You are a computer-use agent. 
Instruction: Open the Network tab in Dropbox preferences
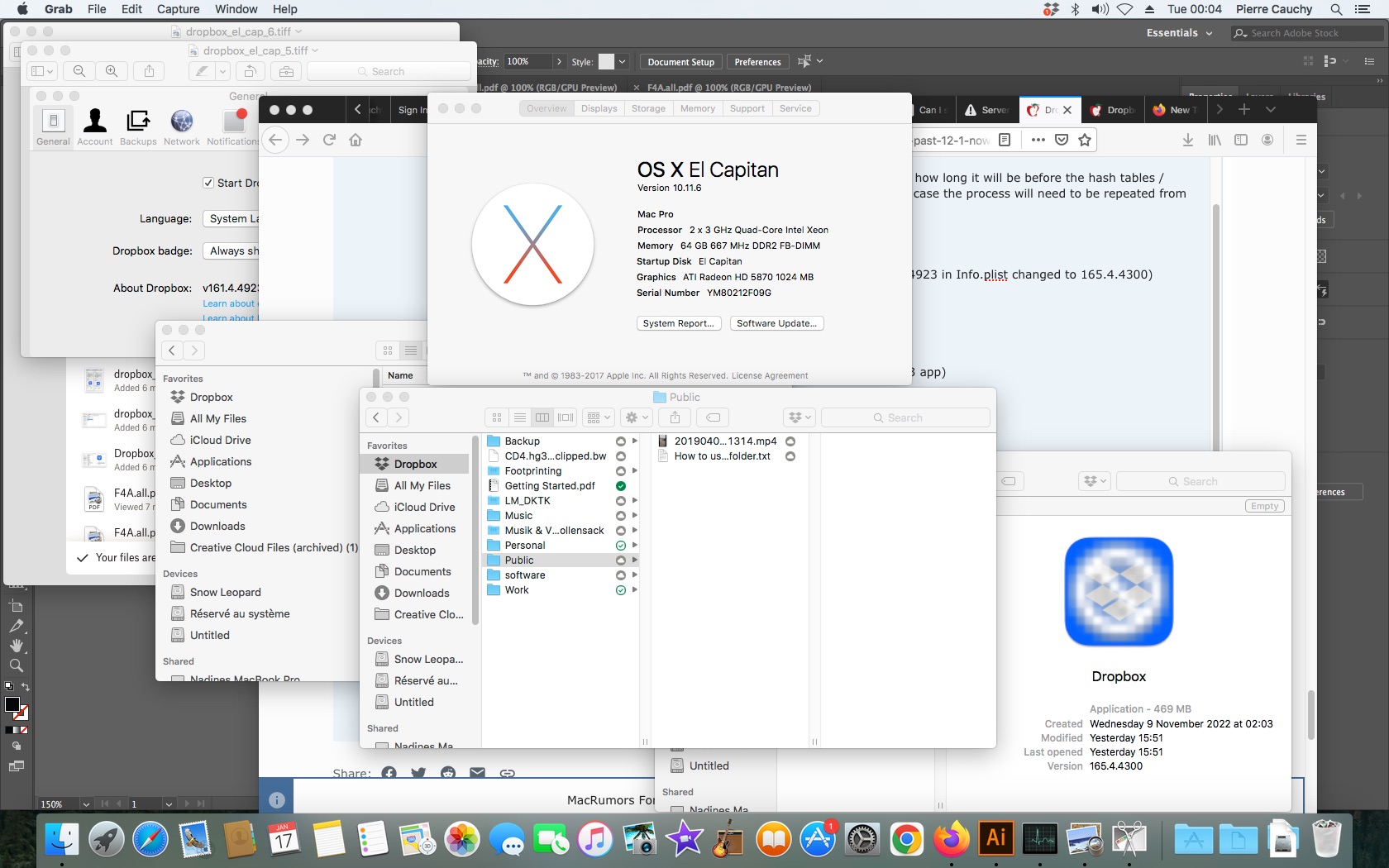coord(182,127)
